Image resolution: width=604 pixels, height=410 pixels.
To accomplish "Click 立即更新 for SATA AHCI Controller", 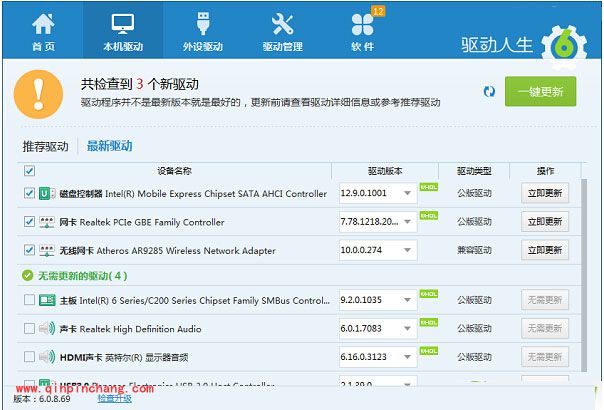I will pos(545,193).
